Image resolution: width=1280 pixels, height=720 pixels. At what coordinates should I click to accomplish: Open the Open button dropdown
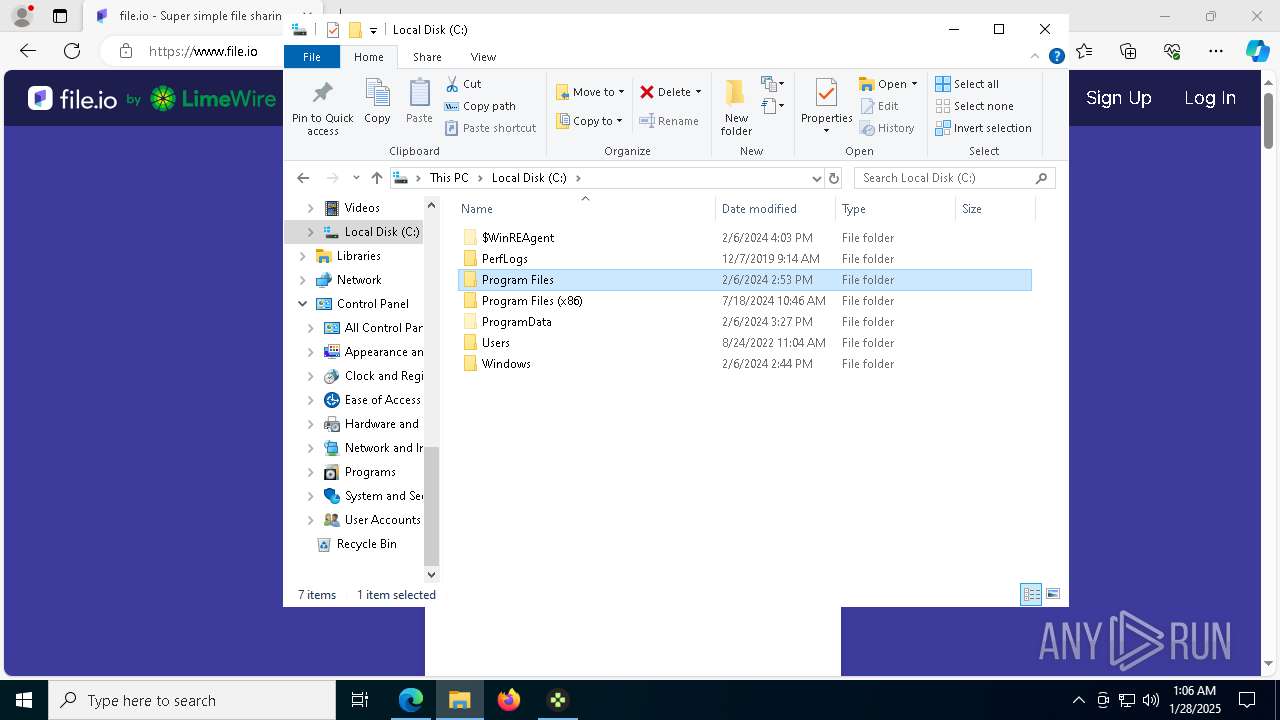pyautogui.click(x=914, y=84)
